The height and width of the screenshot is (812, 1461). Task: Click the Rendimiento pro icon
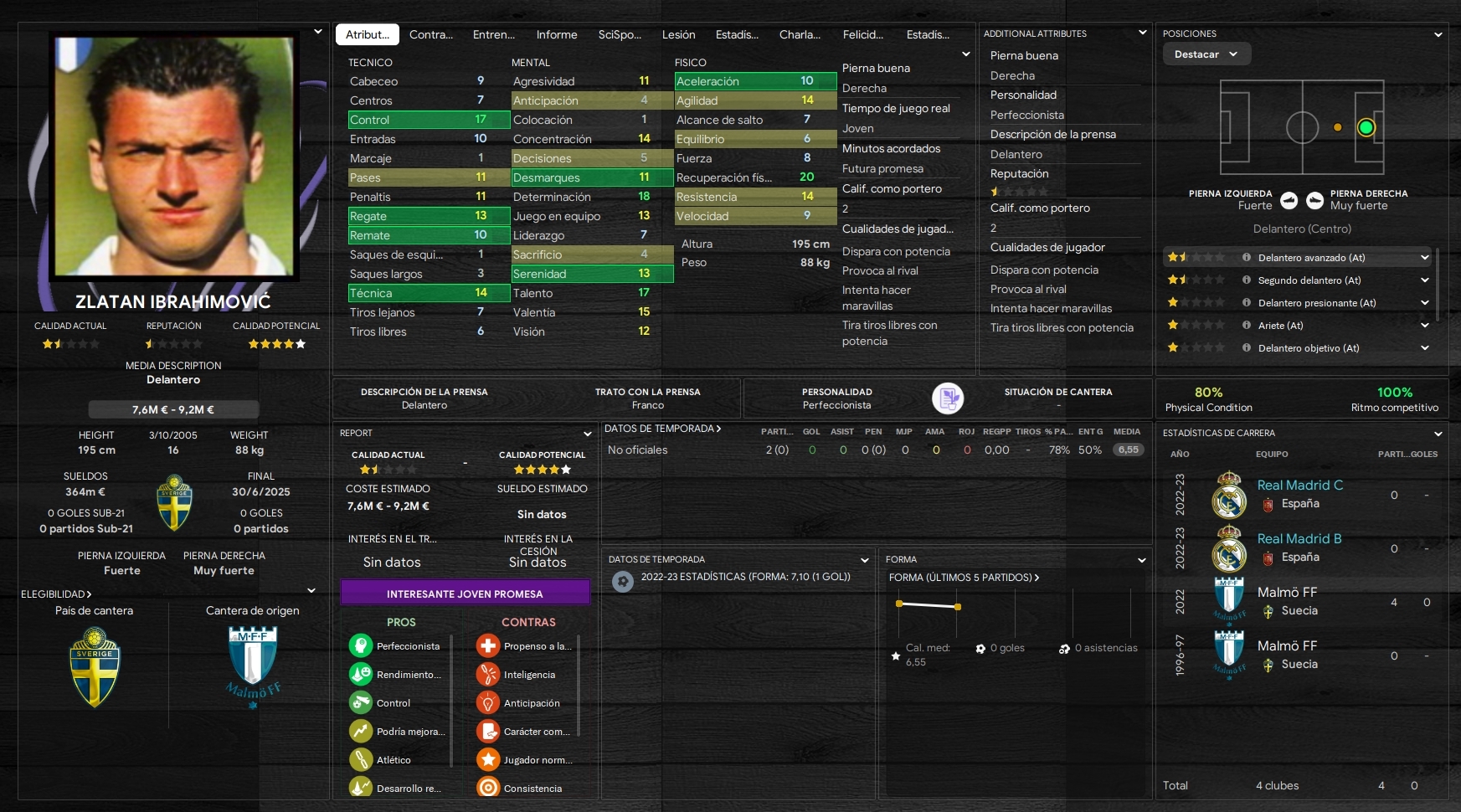pyautogui.click(x=361, y=674)
